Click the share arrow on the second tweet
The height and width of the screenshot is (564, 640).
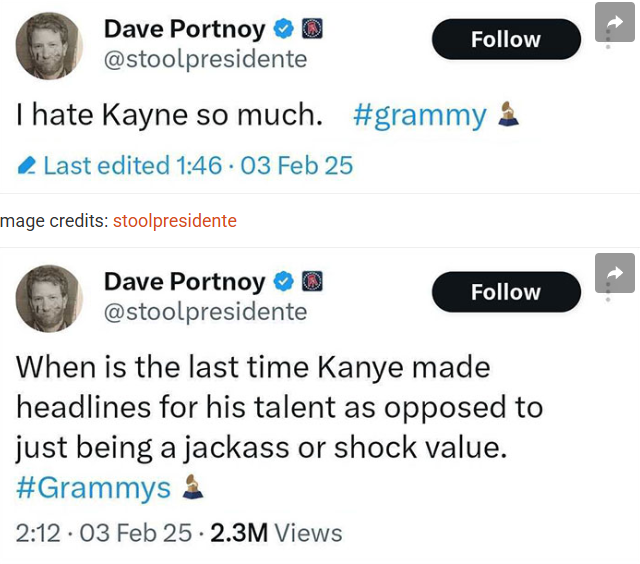615,272
